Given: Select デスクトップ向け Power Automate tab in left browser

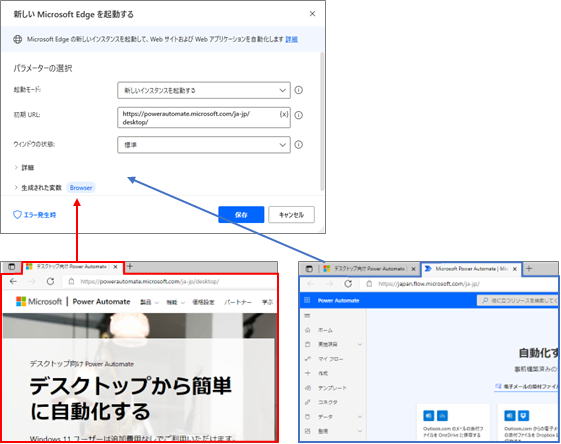Looking at the screenshot, I should click(71, 267).
